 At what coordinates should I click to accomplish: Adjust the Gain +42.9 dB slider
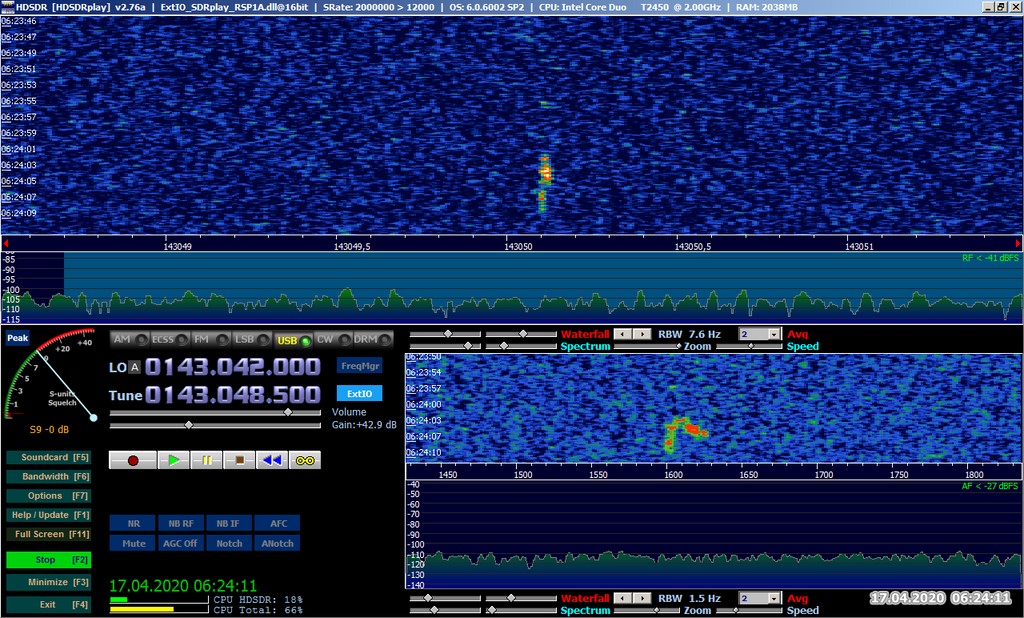[x=216, y=425]
